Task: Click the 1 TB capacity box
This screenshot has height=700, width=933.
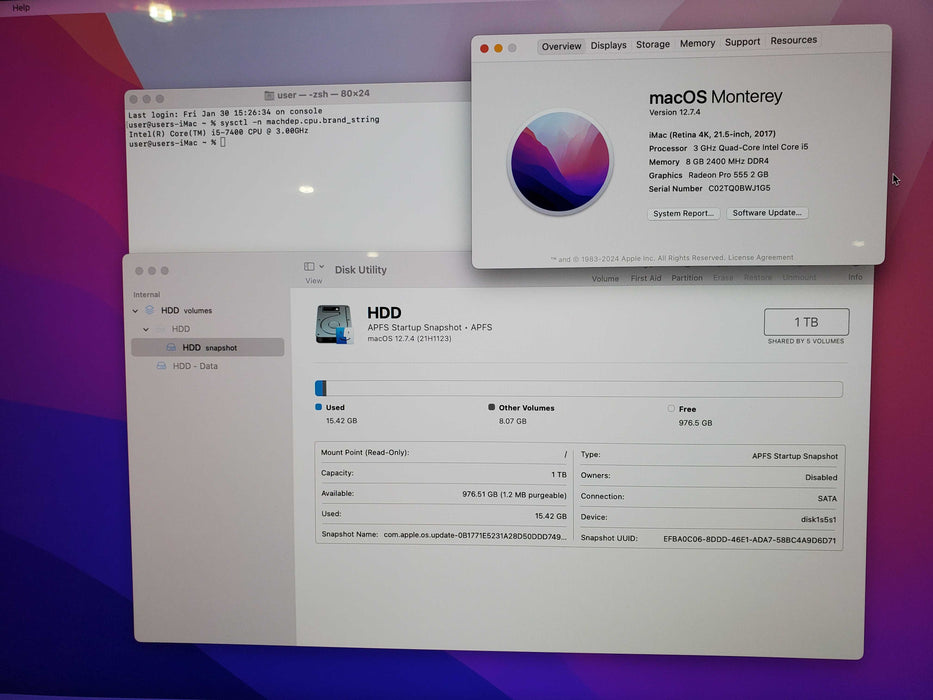Action: (806, 322)
